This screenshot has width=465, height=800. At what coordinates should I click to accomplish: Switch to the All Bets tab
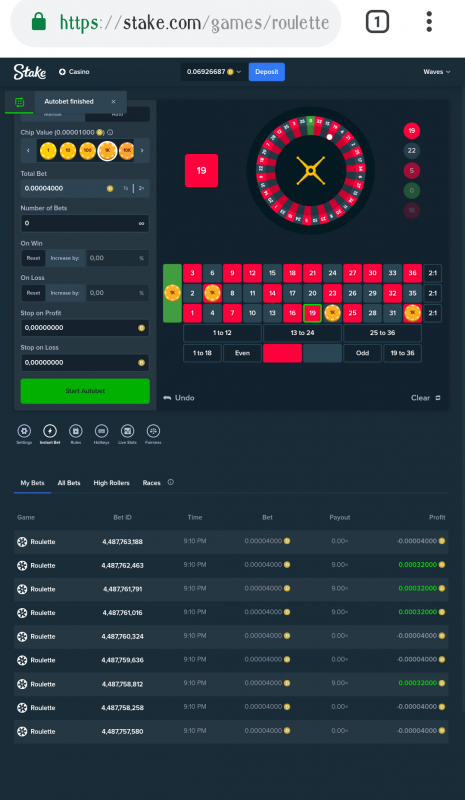[69, 483]
